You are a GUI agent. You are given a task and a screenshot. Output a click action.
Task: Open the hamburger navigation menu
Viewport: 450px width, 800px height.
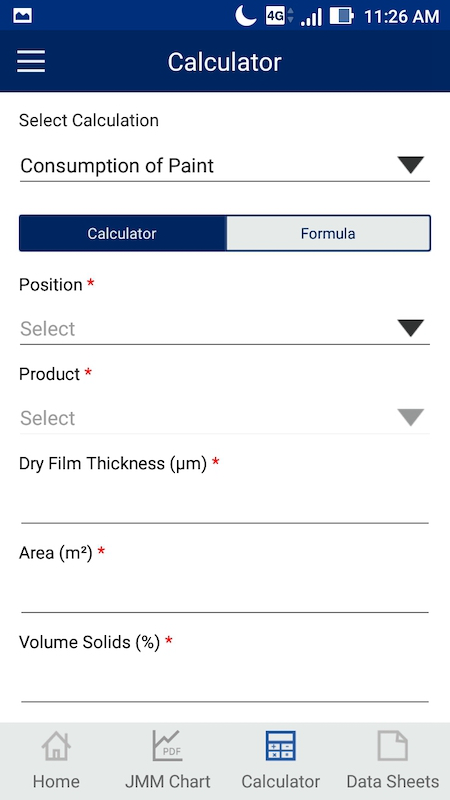coord(31,62)
